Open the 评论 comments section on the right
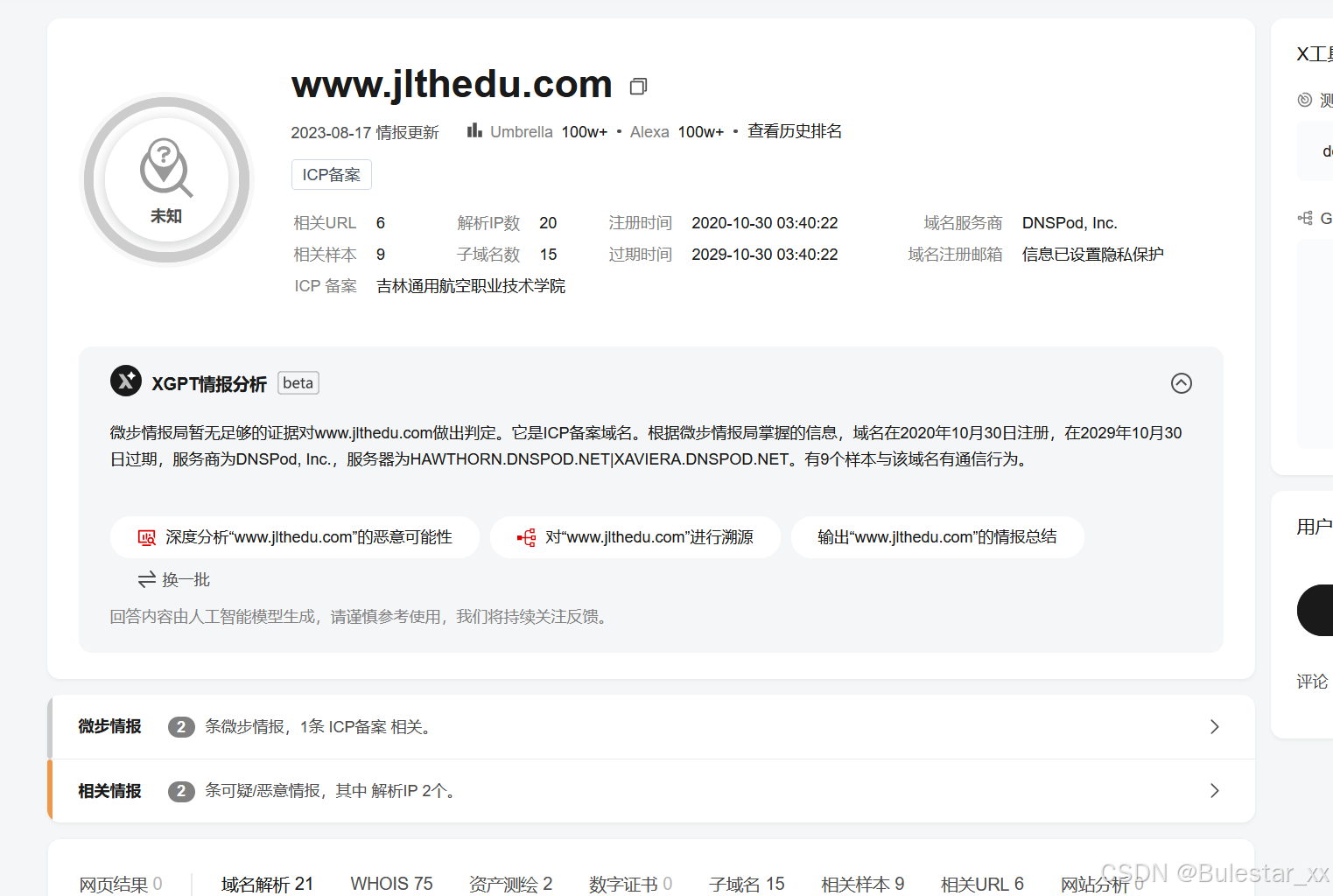Viewport: 1333px width, 896px height. point(1312,682)
